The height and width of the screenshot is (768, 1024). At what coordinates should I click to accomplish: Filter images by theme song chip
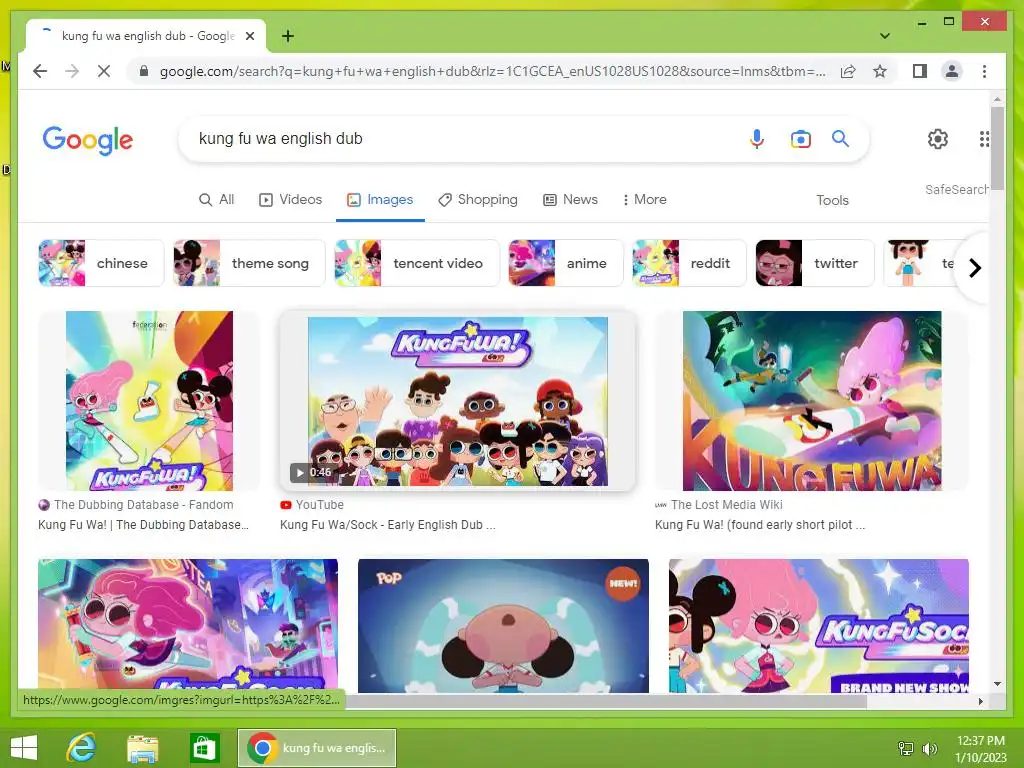tap(249, 263)
